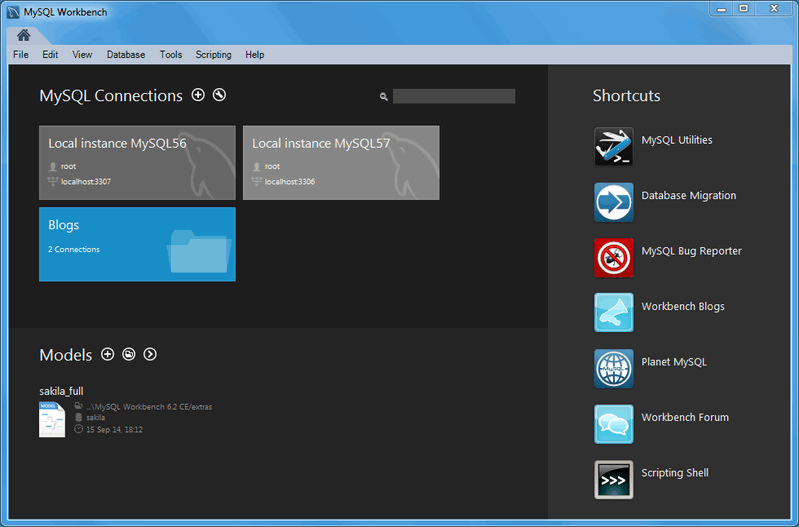Viewport: 799px width, 527px height.
Task: Open the Blogs connection group
Action: pos(138,244)
